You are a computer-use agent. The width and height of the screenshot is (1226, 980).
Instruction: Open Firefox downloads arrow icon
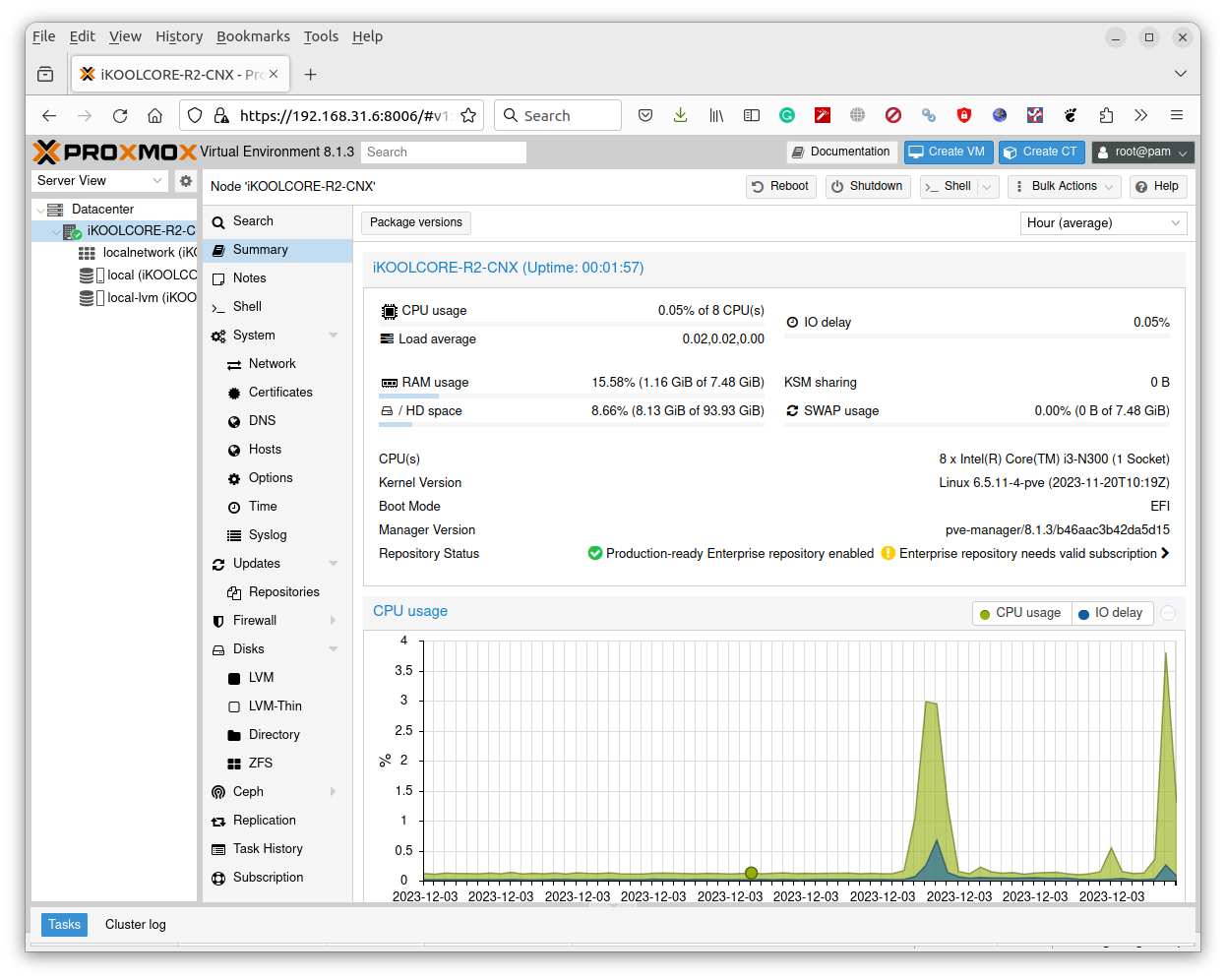coord(680,115)
